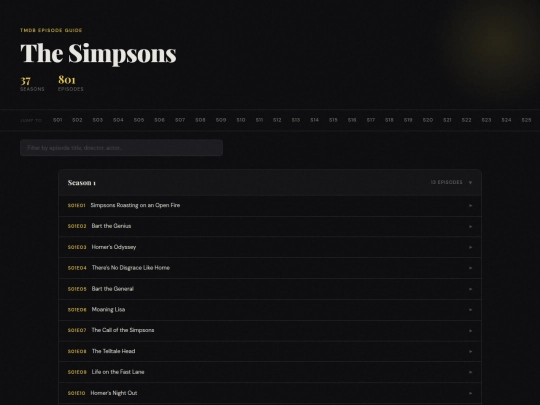Expand the Bart the General row chevron

[x=470, y=289]
